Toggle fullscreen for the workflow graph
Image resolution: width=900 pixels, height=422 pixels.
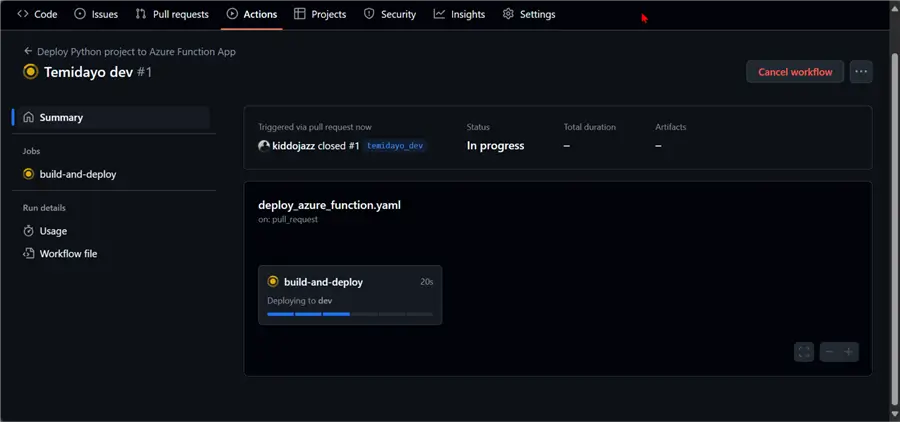point(804,352)
